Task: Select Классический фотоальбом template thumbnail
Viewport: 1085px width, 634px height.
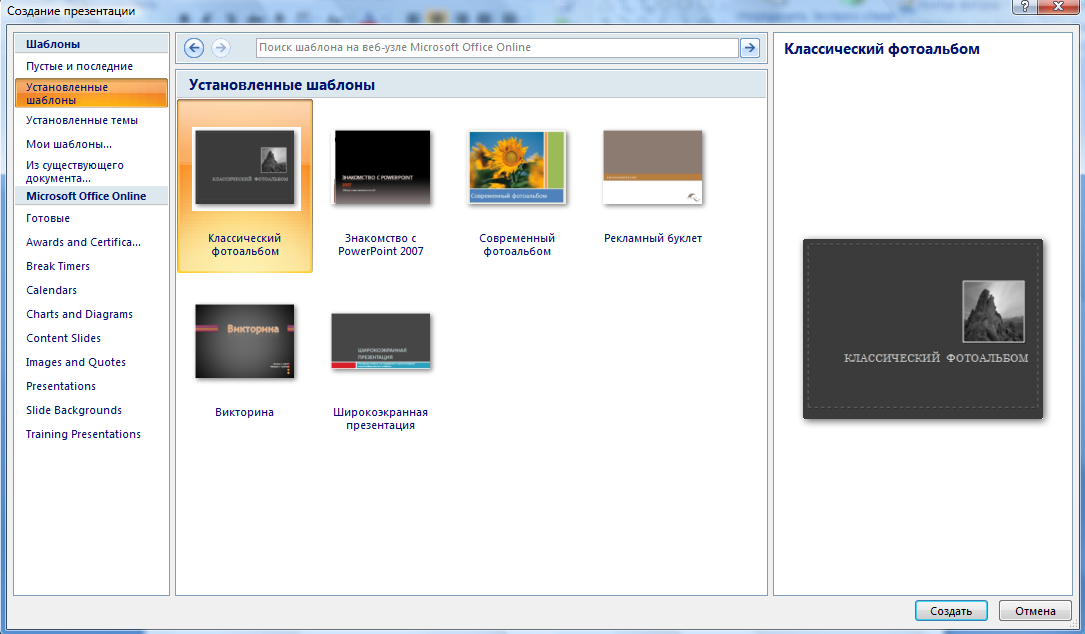Action: [245, 167]
